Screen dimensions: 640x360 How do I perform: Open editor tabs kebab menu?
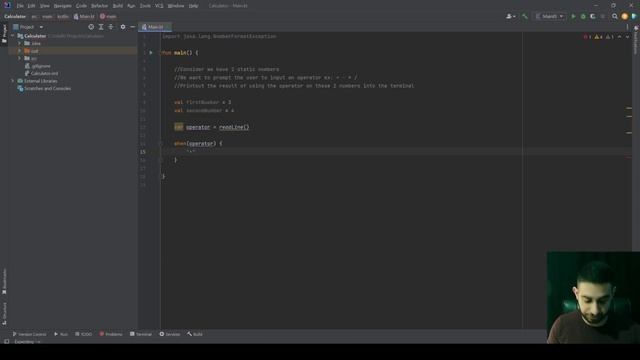coord(627,27)
